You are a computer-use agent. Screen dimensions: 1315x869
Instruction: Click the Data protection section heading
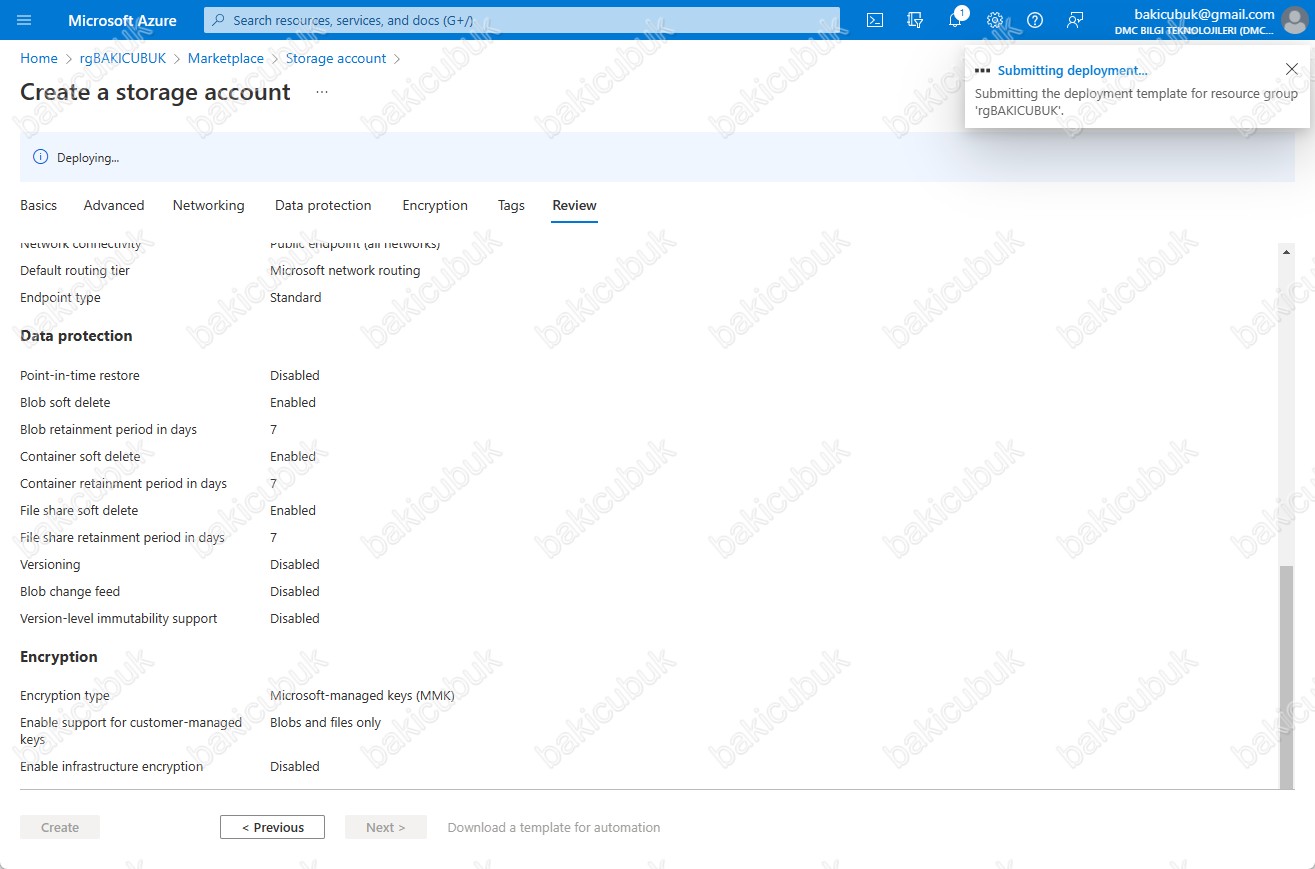tap(76, 336)
